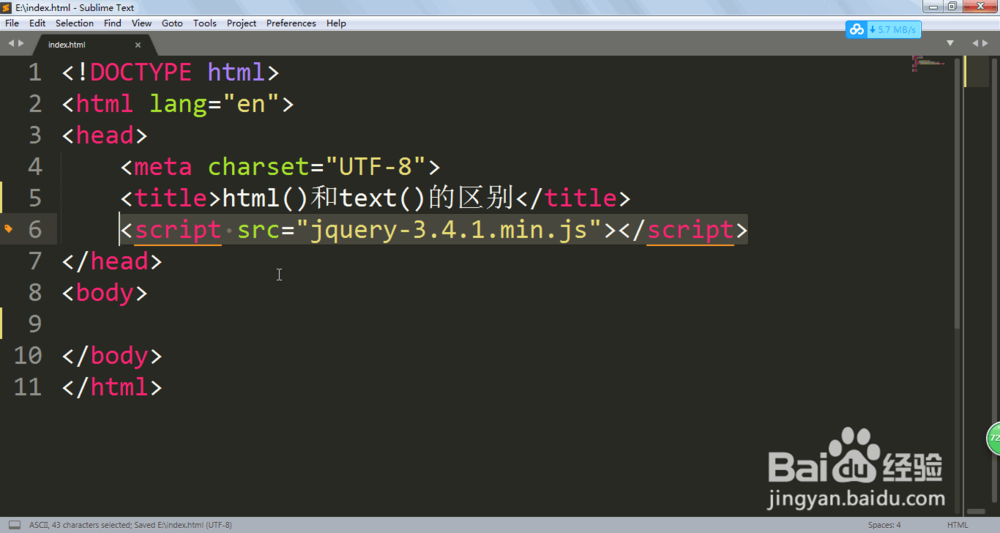The height and width of the screenshot is (533, 1000).
Task: Close the index.html tab
Action: (x=138, y=45)
